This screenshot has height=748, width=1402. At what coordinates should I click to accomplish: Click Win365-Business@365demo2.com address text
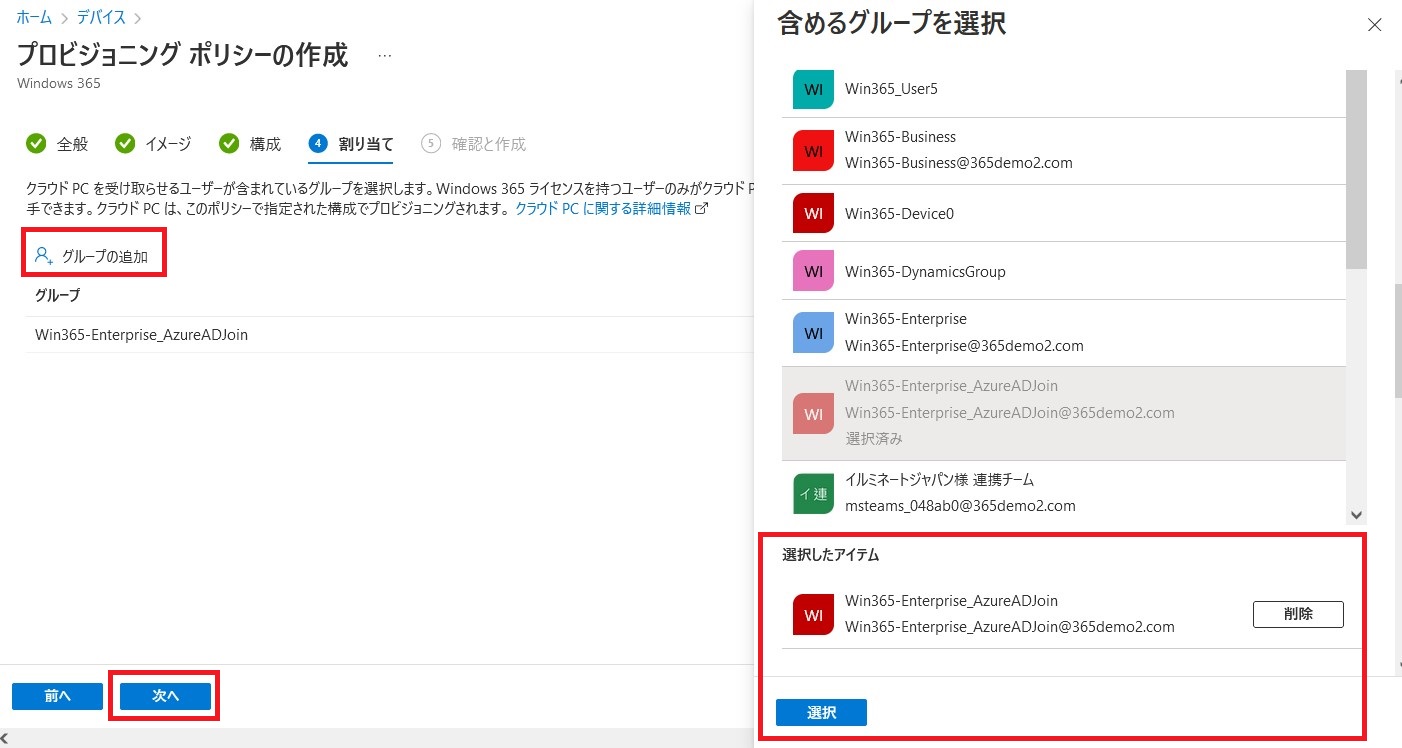958,163
